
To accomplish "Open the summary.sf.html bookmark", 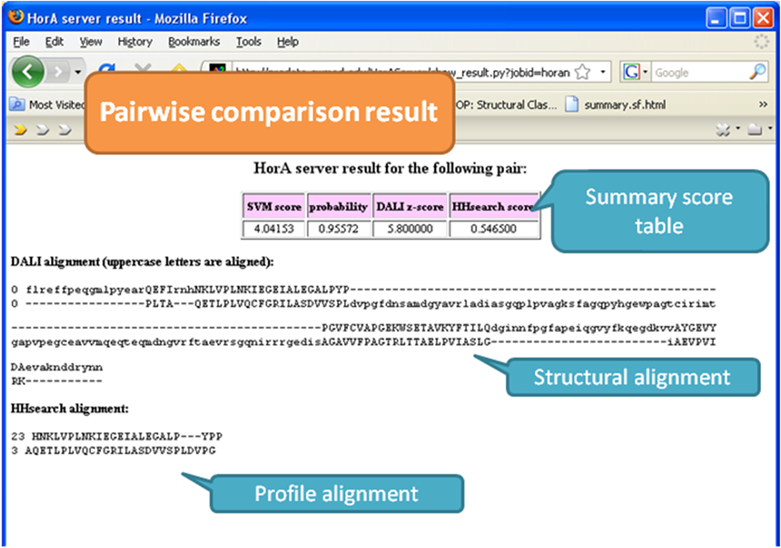I will [620, 103].
